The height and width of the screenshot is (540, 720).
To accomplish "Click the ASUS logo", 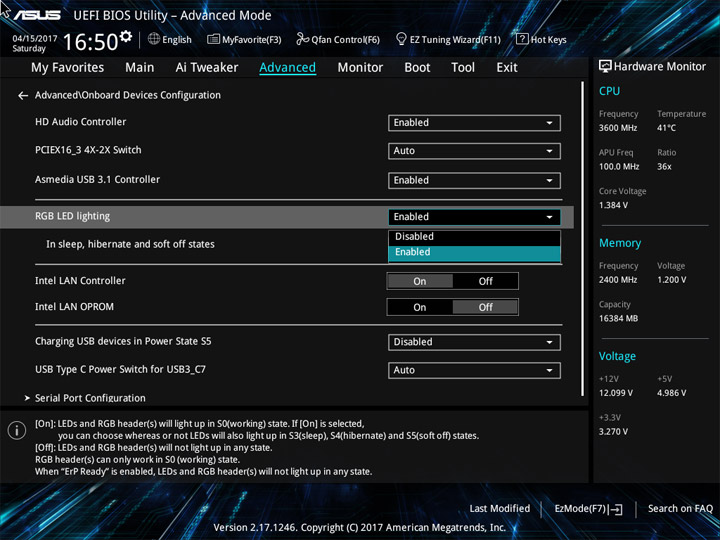I will tap(37, 15).
